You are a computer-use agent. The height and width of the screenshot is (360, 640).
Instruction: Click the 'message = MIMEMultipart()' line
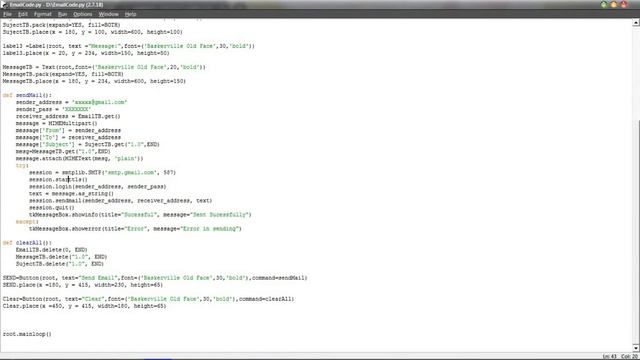(57, 123)
